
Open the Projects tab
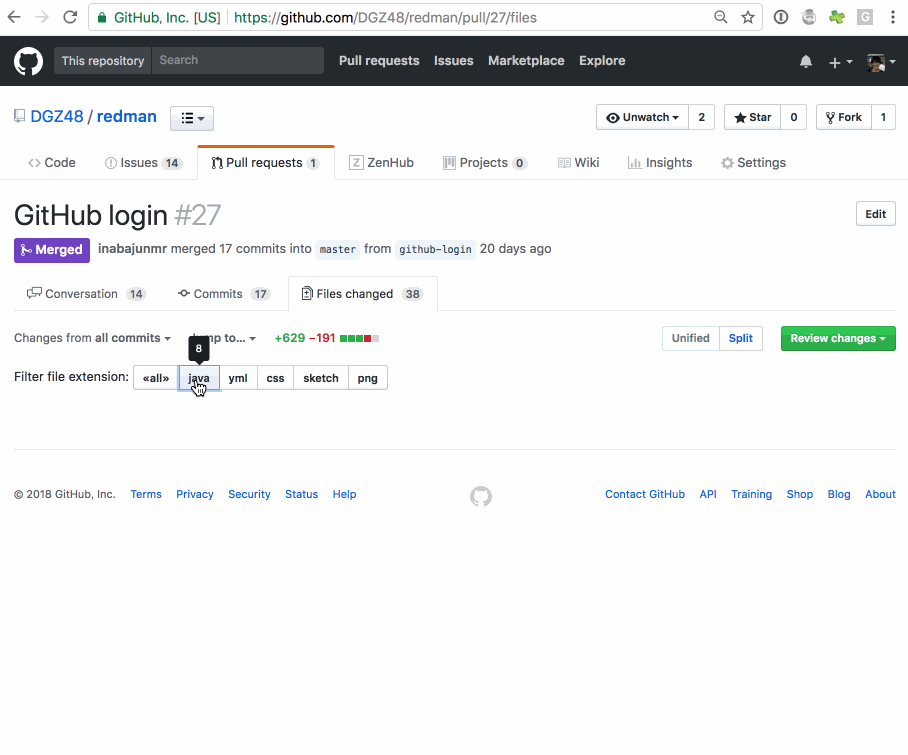pos(485,163)
